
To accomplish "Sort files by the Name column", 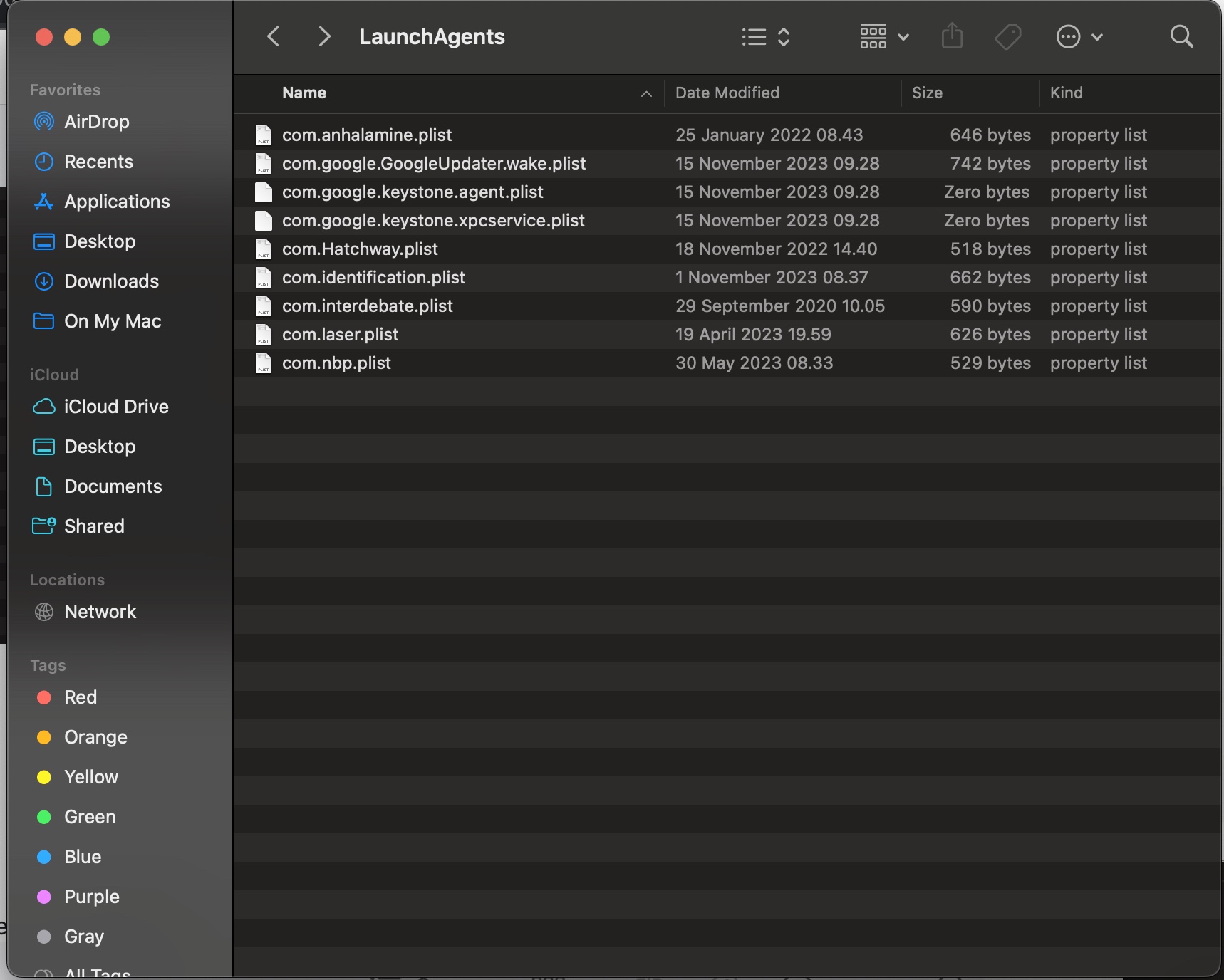I will 304,93.
